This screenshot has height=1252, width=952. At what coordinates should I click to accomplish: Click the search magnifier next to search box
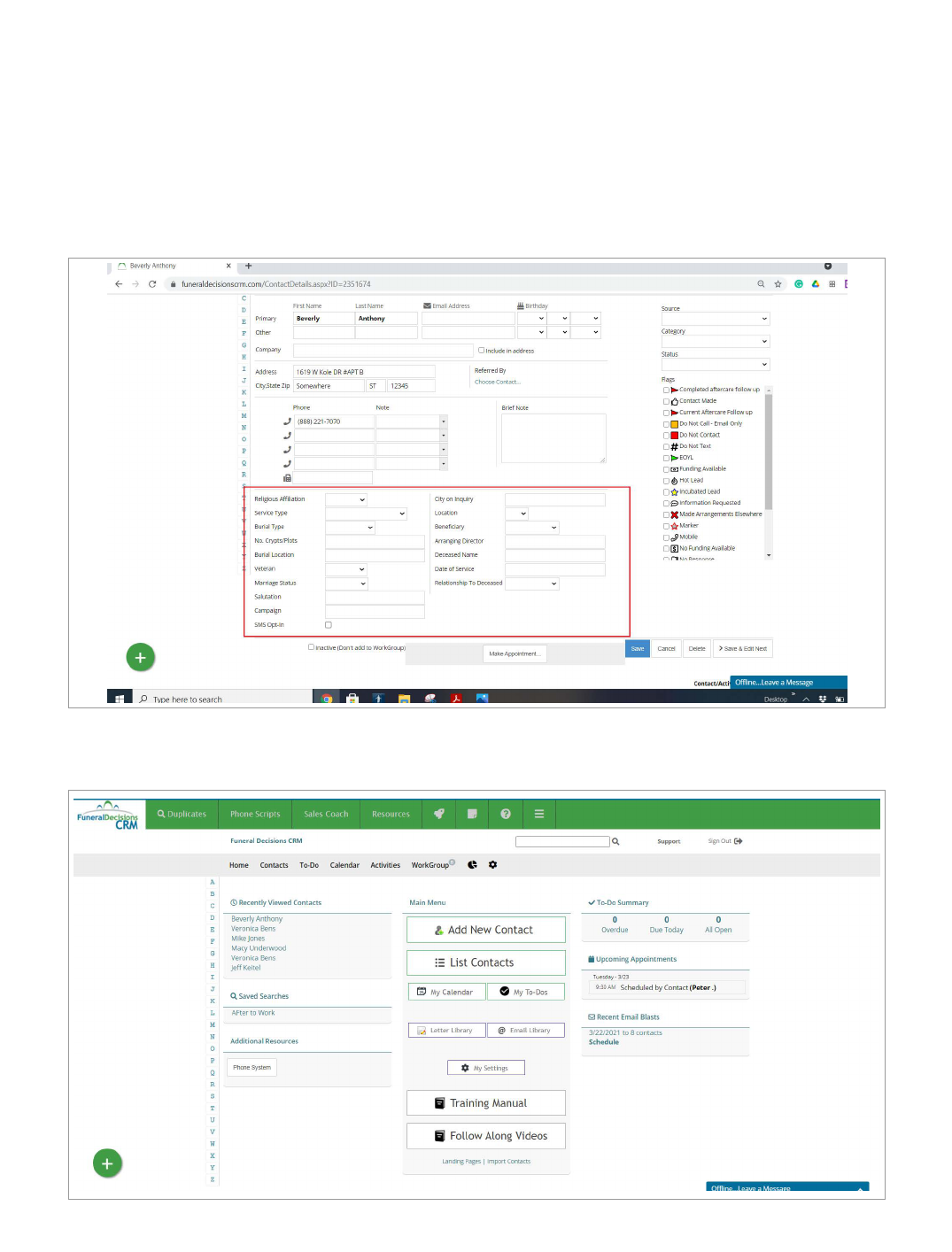pos(615,842)
